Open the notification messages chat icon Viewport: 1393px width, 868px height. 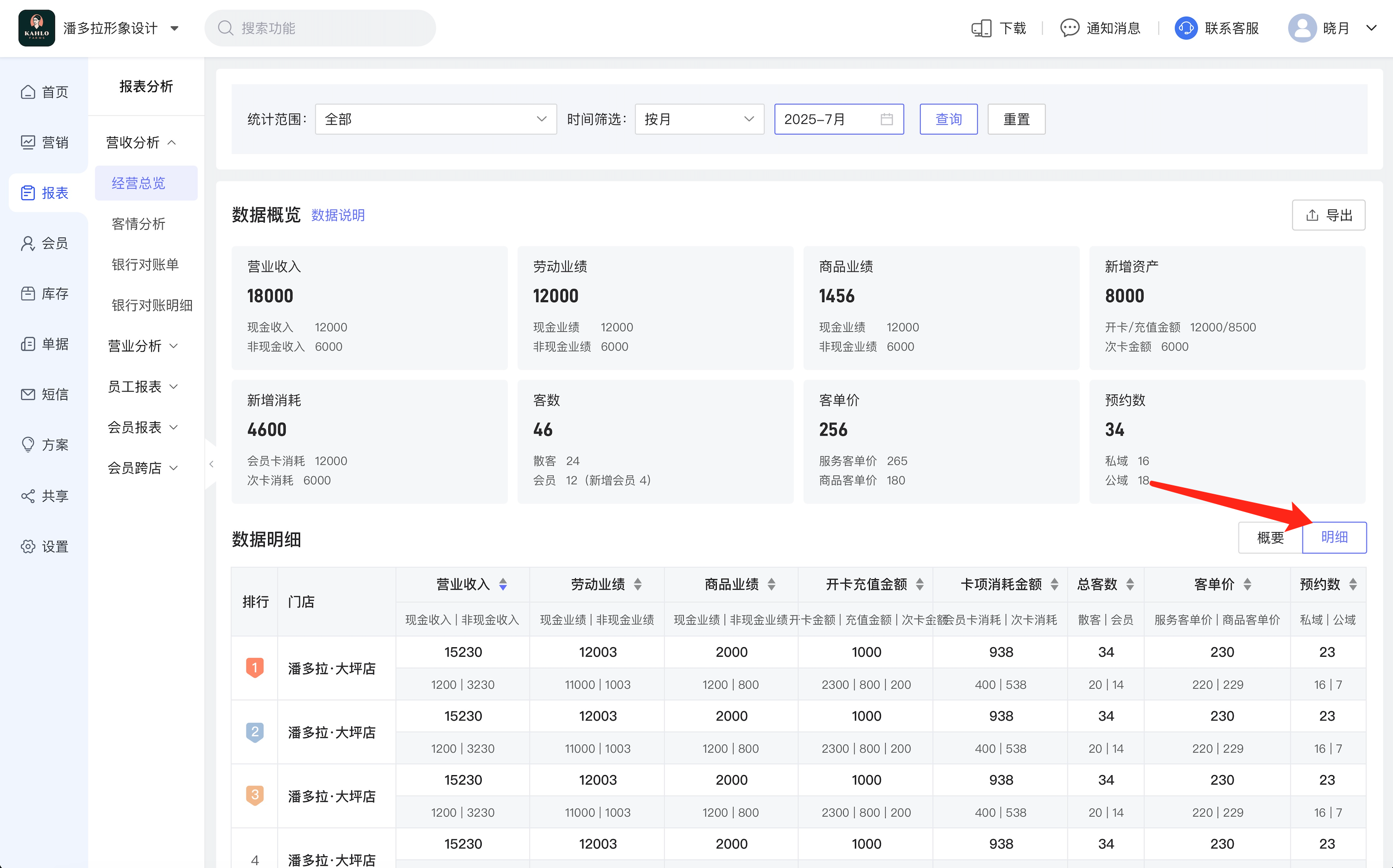(1069, 28)
